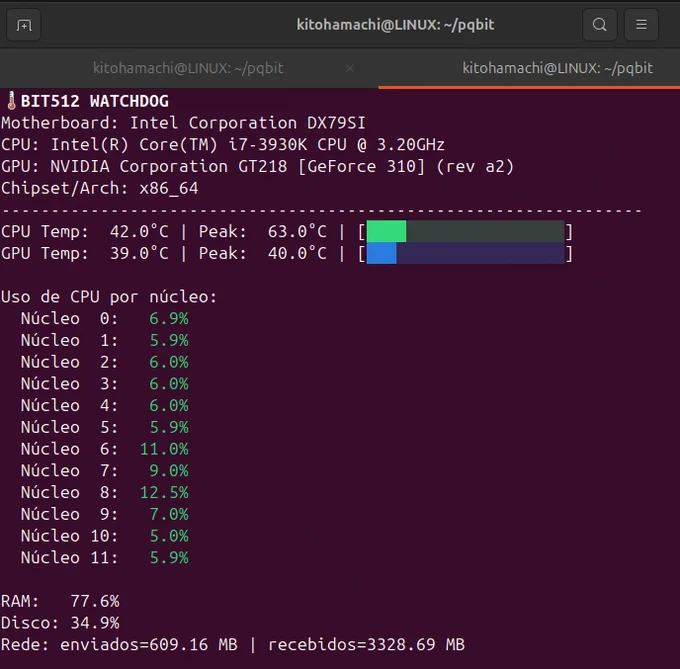The height and width of the screenshot is (669, 680).
Task: Click the Chipset/Arch: x86_64 line
Action: pos(100,188)
